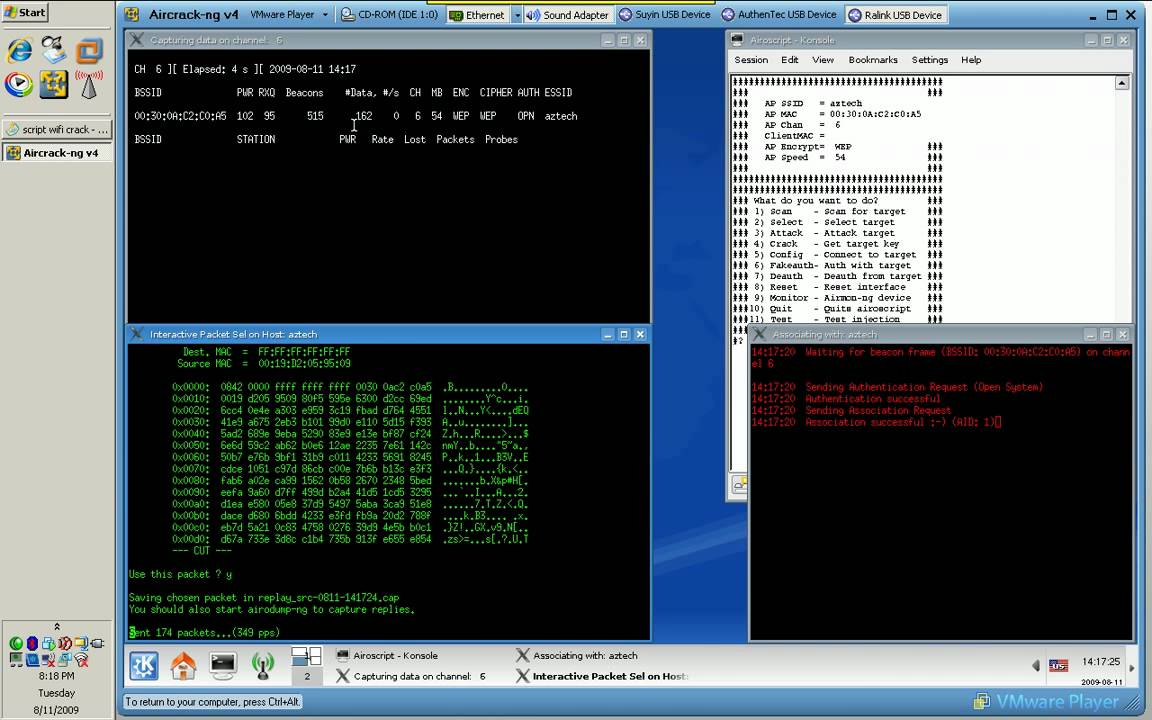The image size is (1152, 720).
Task: Open Bookmarks menu in Airoscript Konsole
Action: (873, 60)
